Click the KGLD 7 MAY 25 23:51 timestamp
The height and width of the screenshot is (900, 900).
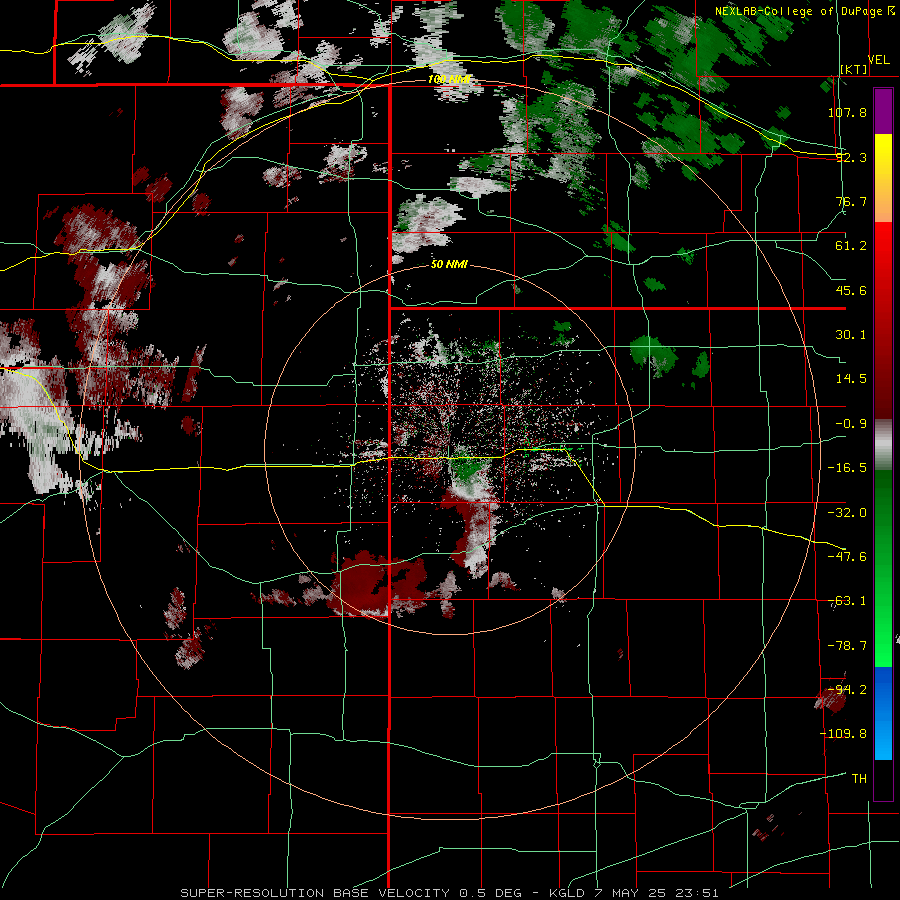[x=634, y=893]
